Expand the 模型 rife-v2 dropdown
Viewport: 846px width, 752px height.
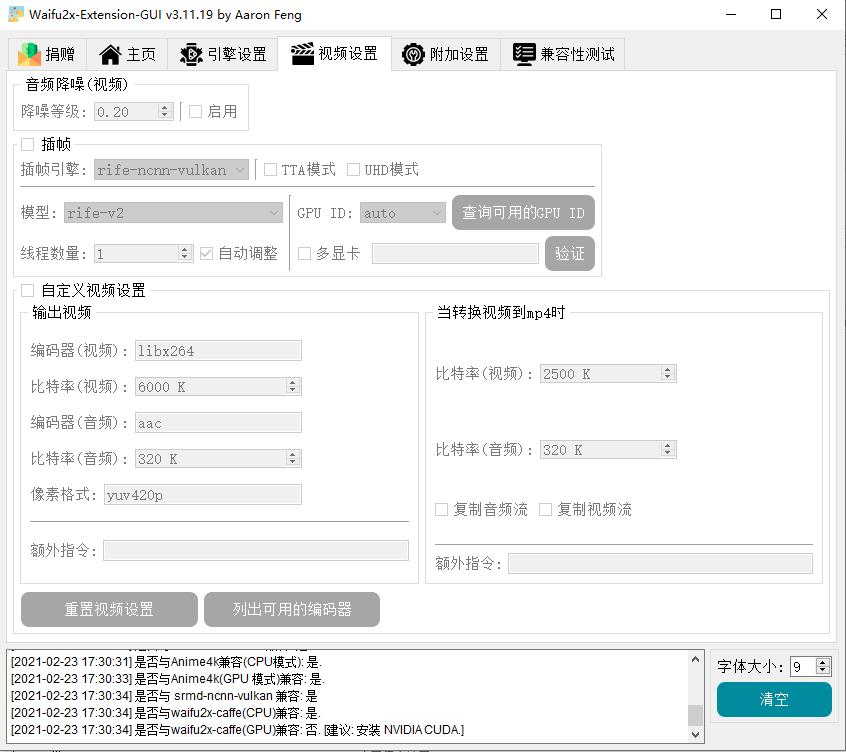[173, 213]
